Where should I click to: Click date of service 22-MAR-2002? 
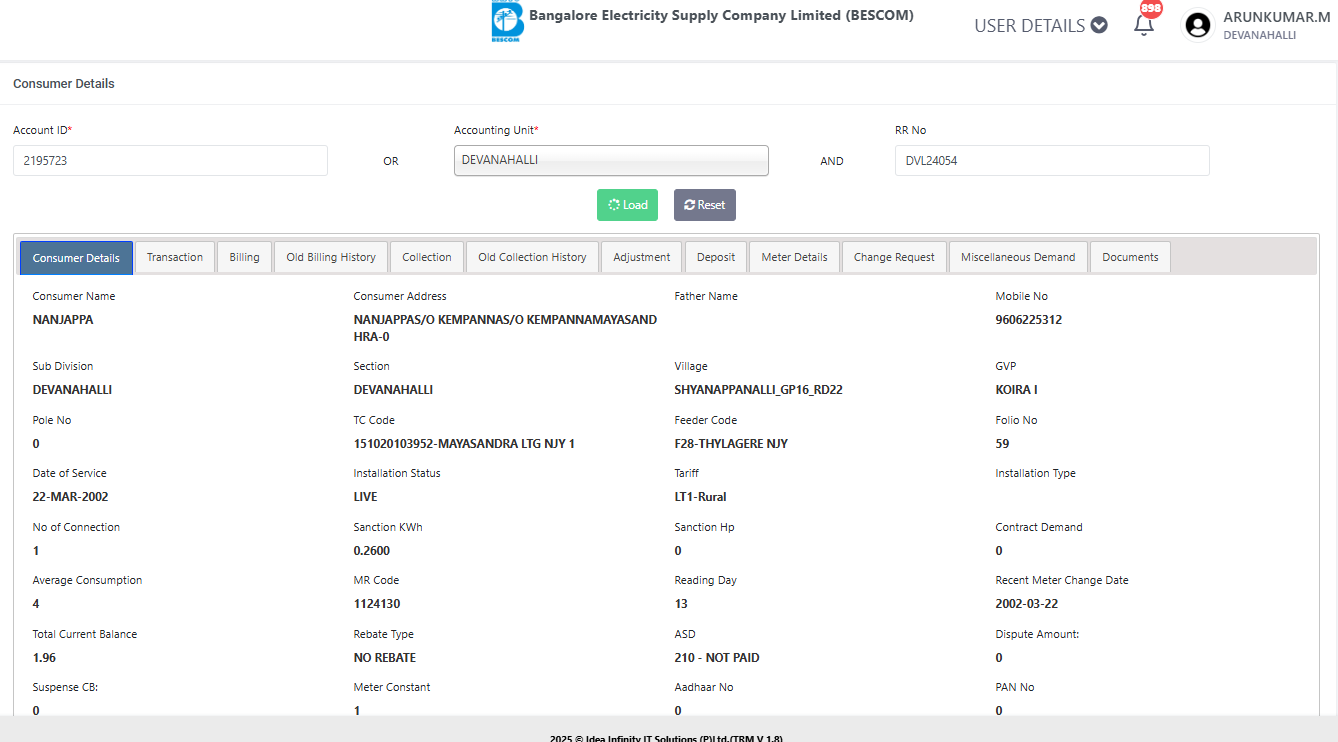[x=70, y=497]
